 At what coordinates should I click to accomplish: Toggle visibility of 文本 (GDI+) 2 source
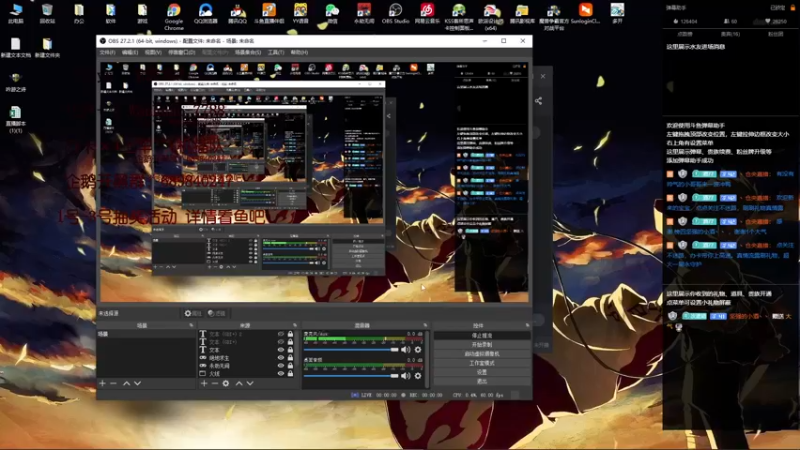(x=281, y=334)
